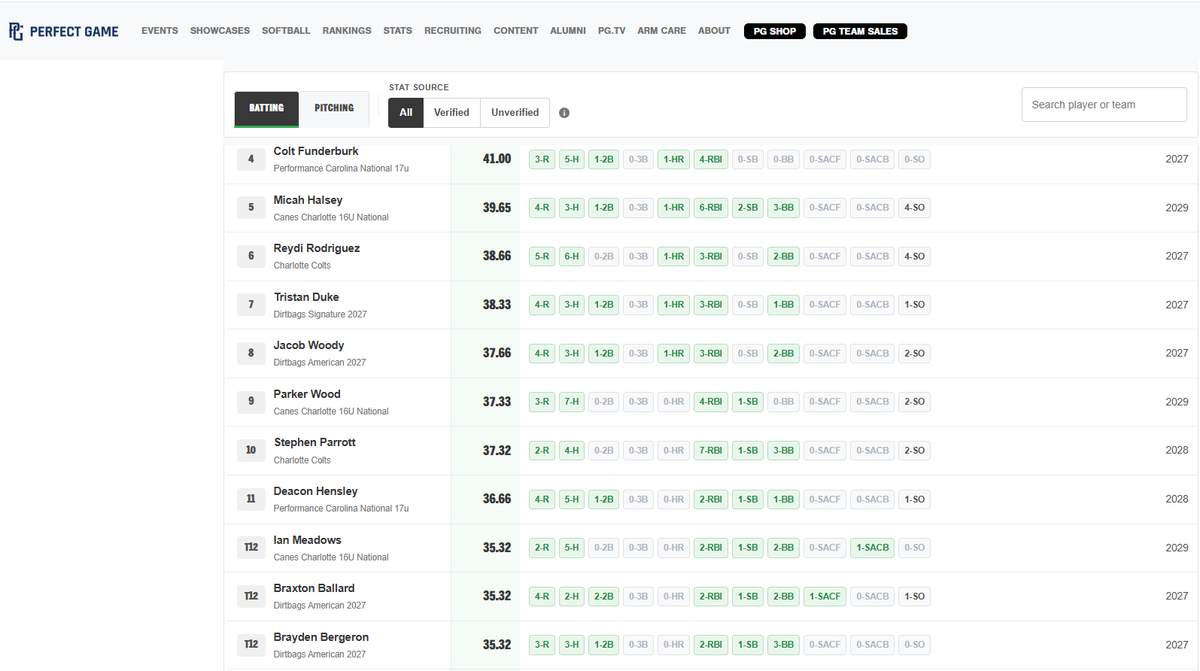The height and width of the screenshot is (671, 1200).
Task: Click Ian Meadows' 1-SACB stat badge
Action: point(872,548)
